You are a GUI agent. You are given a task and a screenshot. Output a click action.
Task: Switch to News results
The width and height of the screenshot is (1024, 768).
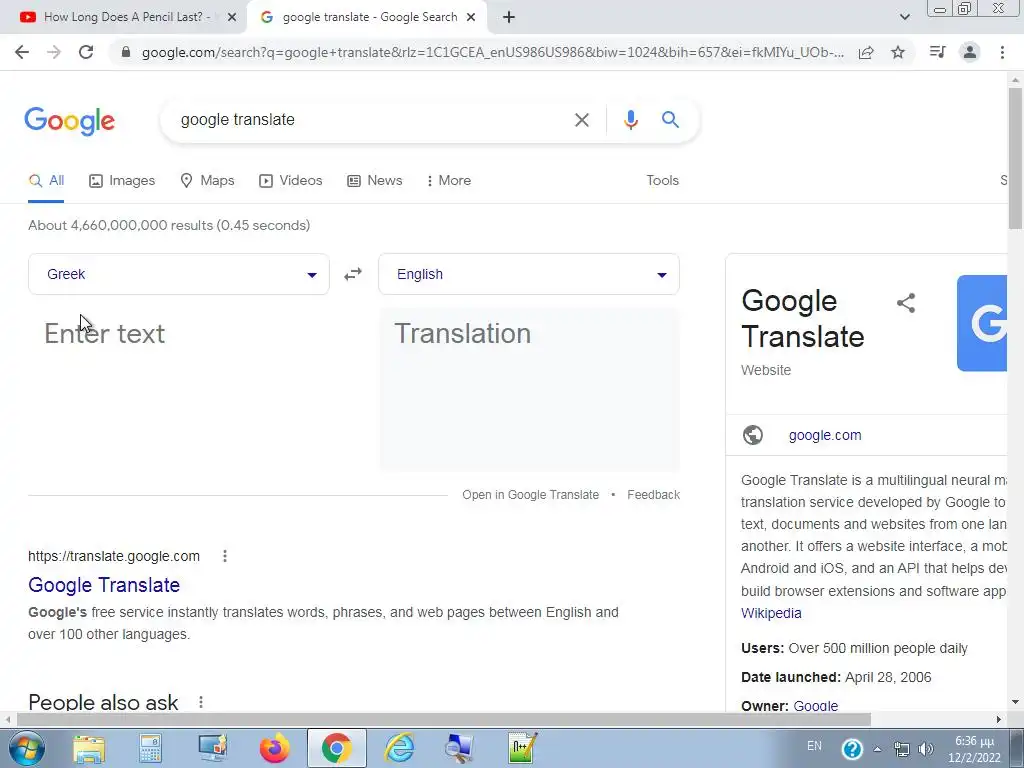click(374, 180)
